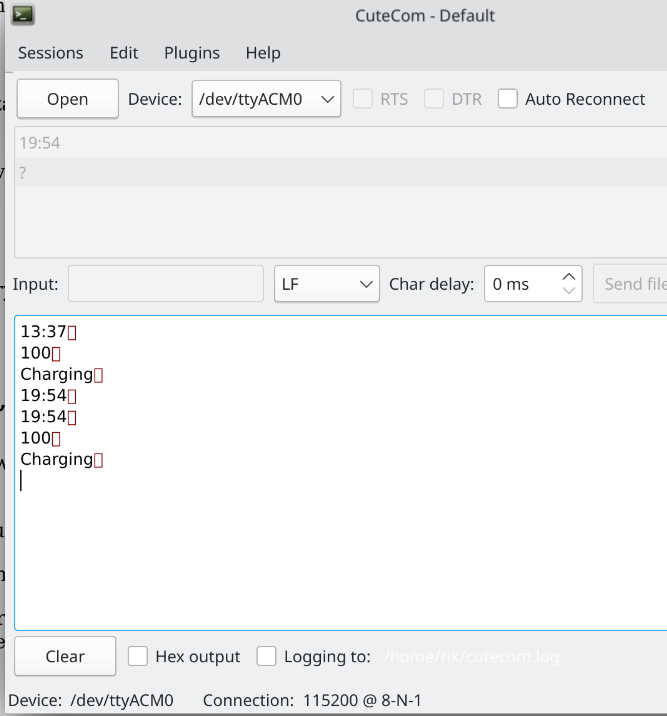667x716 pixels.
Task: Increase Char delay with up arrow
Action: point(569,277)
